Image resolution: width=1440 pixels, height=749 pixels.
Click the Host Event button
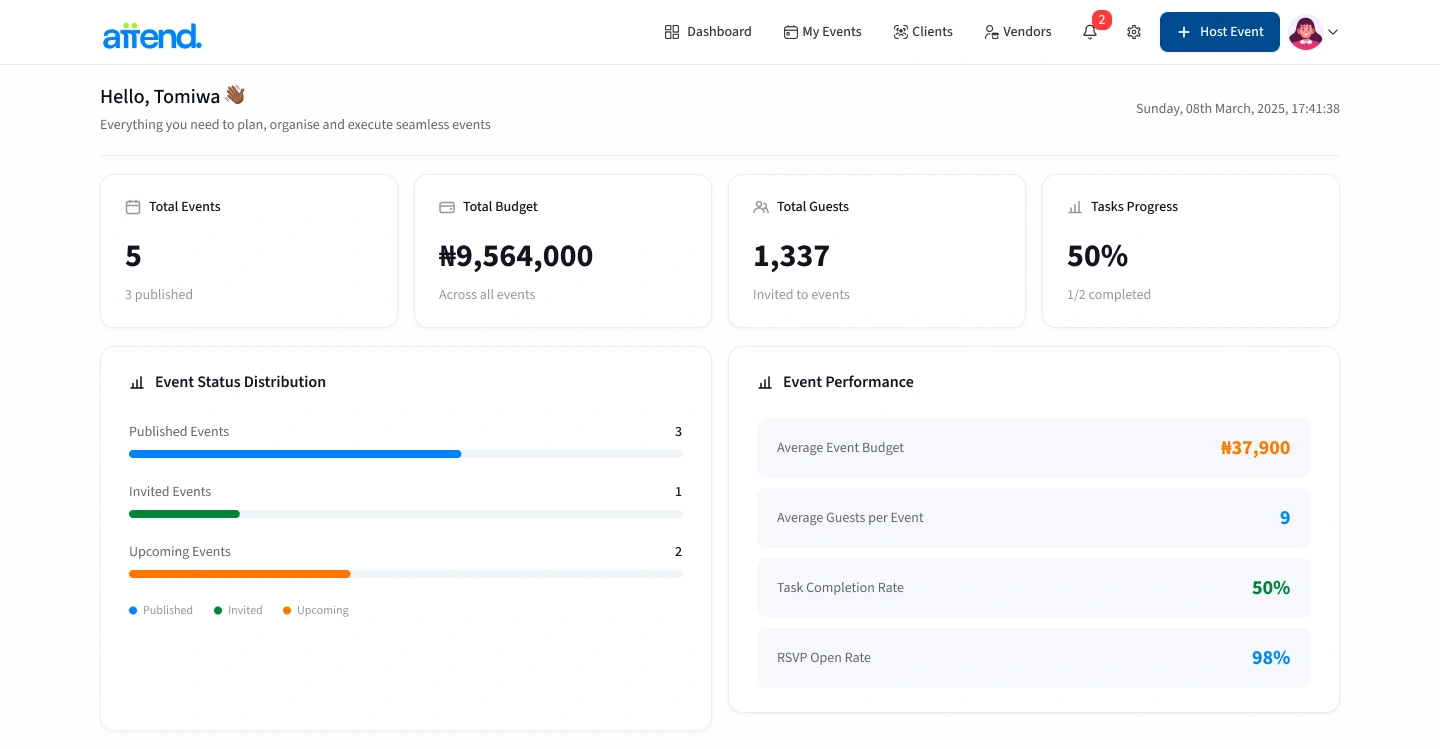[1220, 32]
